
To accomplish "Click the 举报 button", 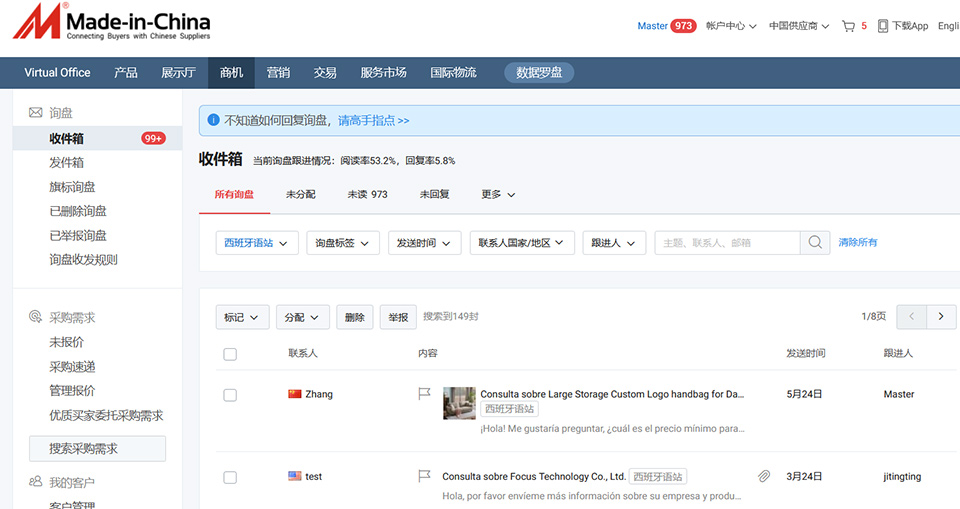I will (x=398, y=317).
